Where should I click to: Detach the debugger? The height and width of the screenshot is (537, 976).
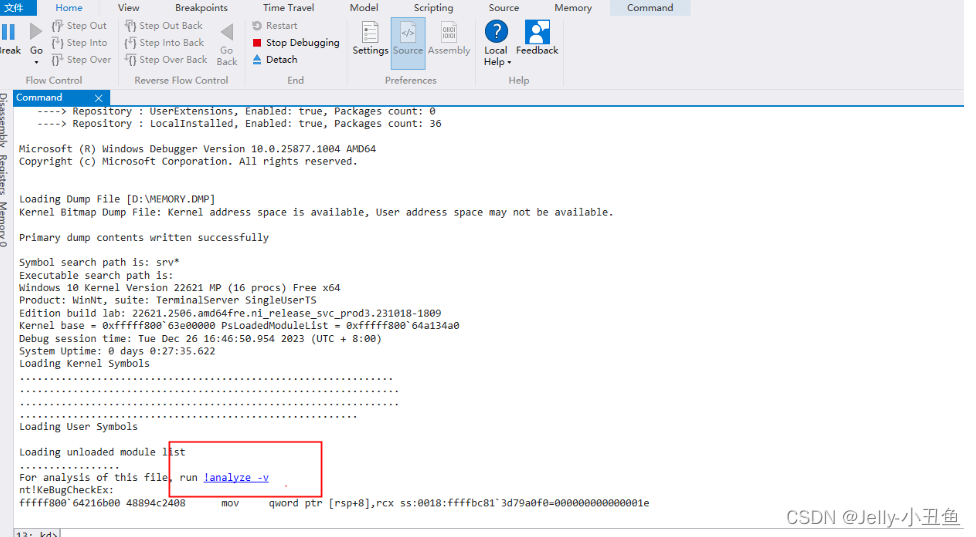pyautogui.click(x=274, y=60)
